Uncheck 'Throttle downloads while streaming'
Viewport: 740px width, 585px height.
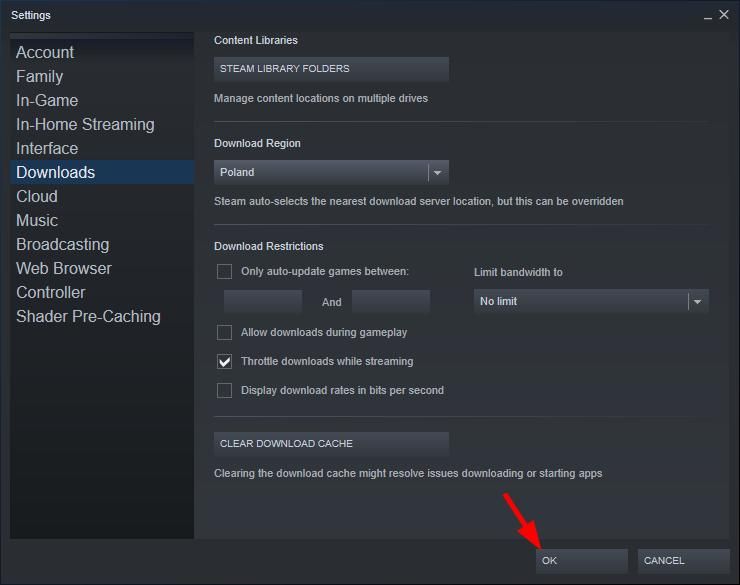tap(224, 361)
